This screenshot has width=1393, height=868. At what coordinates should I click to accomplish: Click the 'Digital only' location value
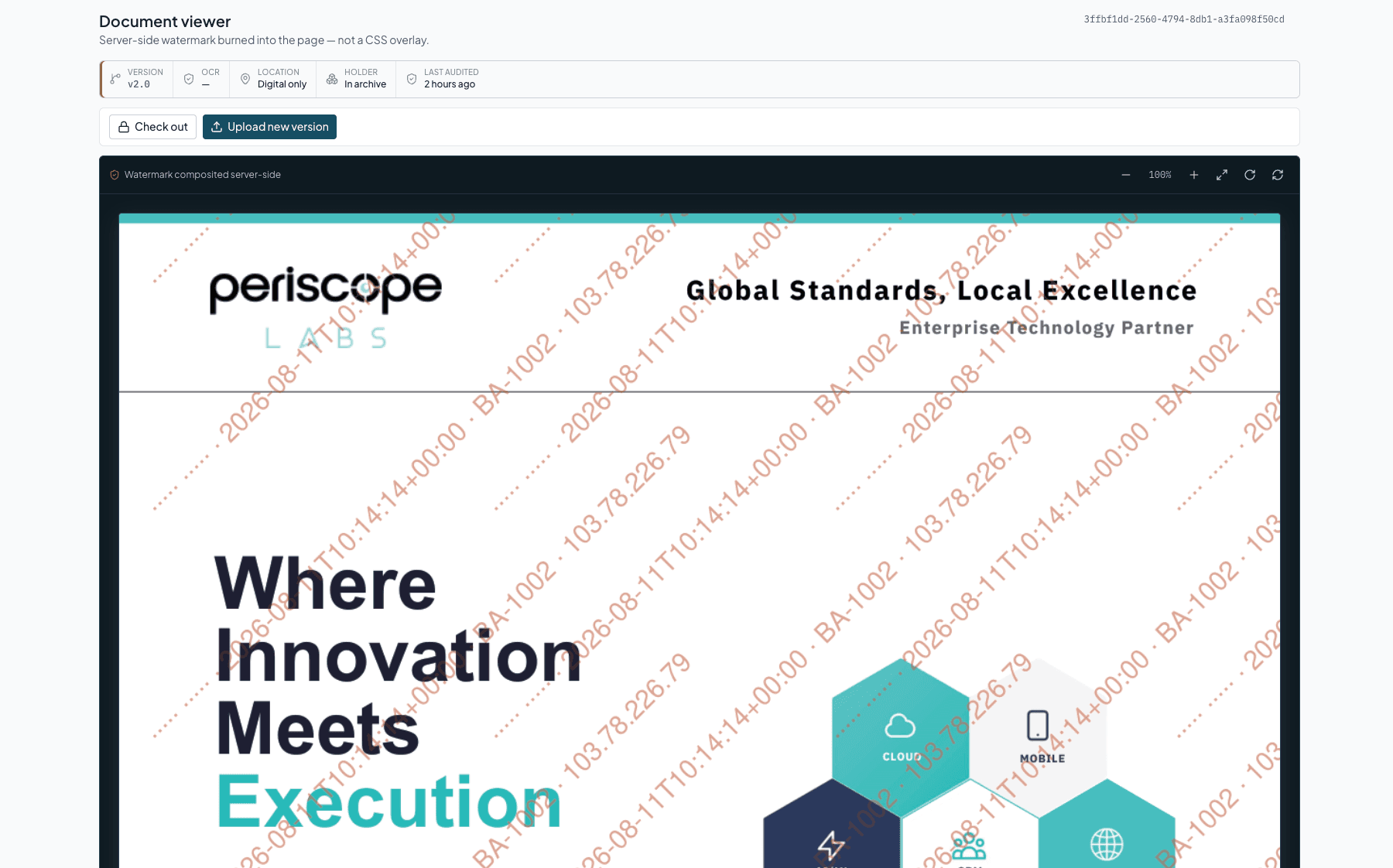click(282, 84)
